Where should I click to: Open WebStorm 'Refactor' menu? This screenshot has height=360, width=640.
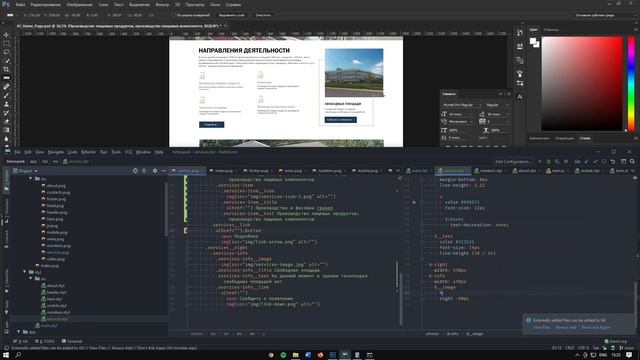[89, 152]
